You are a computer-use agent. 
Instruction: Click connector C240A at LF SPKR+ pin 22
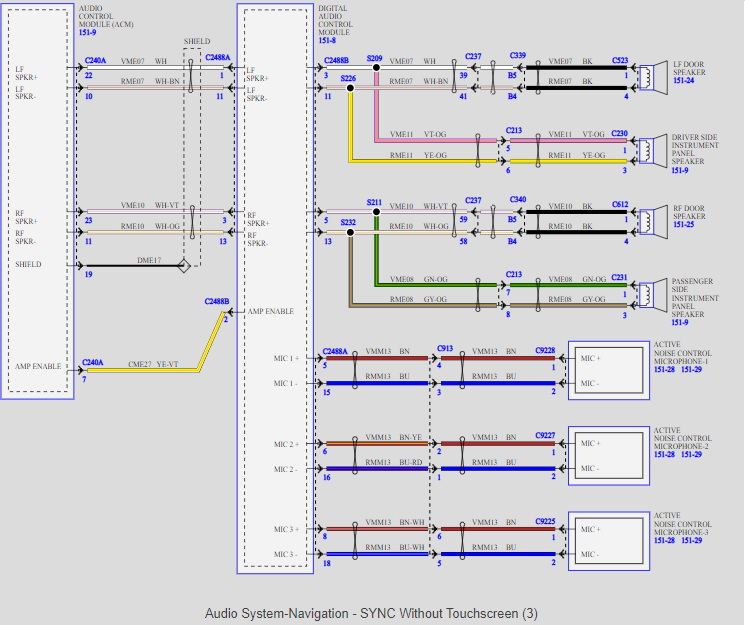(x=96, y=60)
